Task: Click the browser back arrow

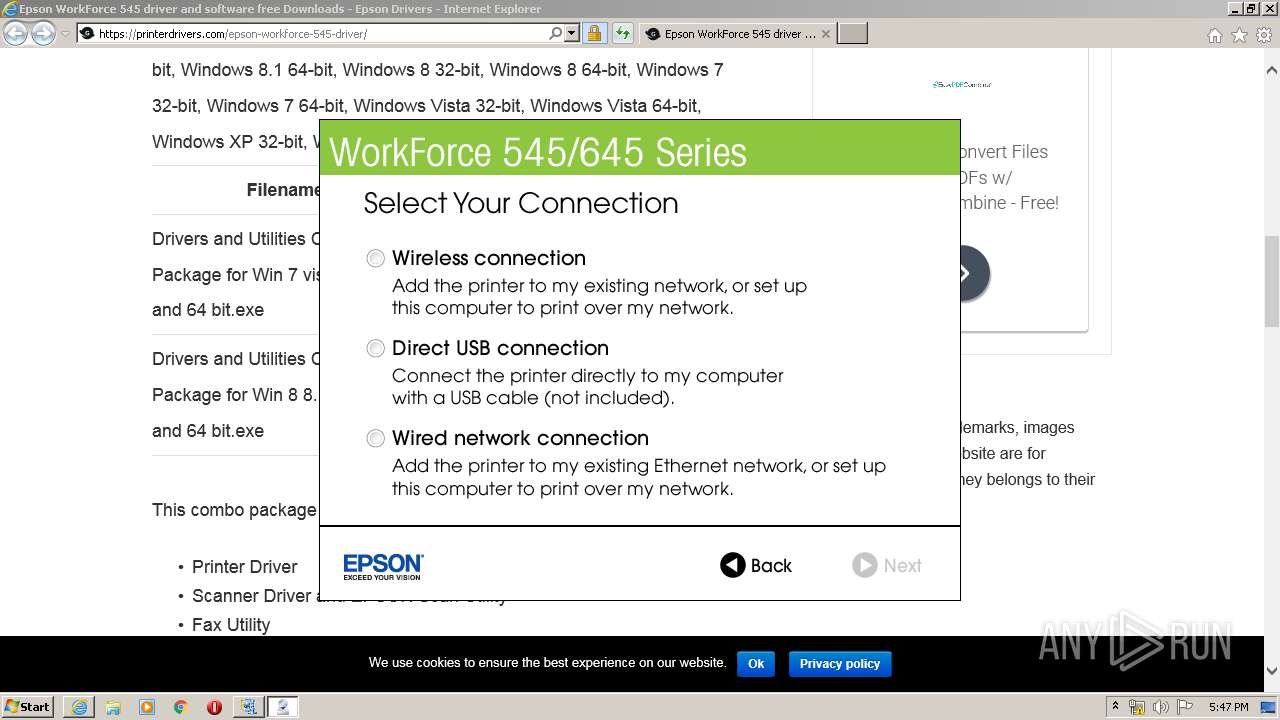Action: (x=15, y=33)
